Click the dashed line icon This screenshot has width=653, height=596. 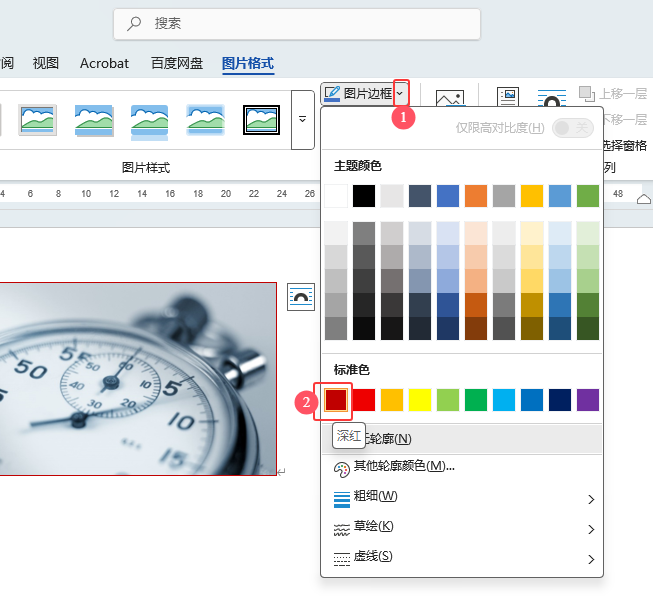(x=342, y=559)
